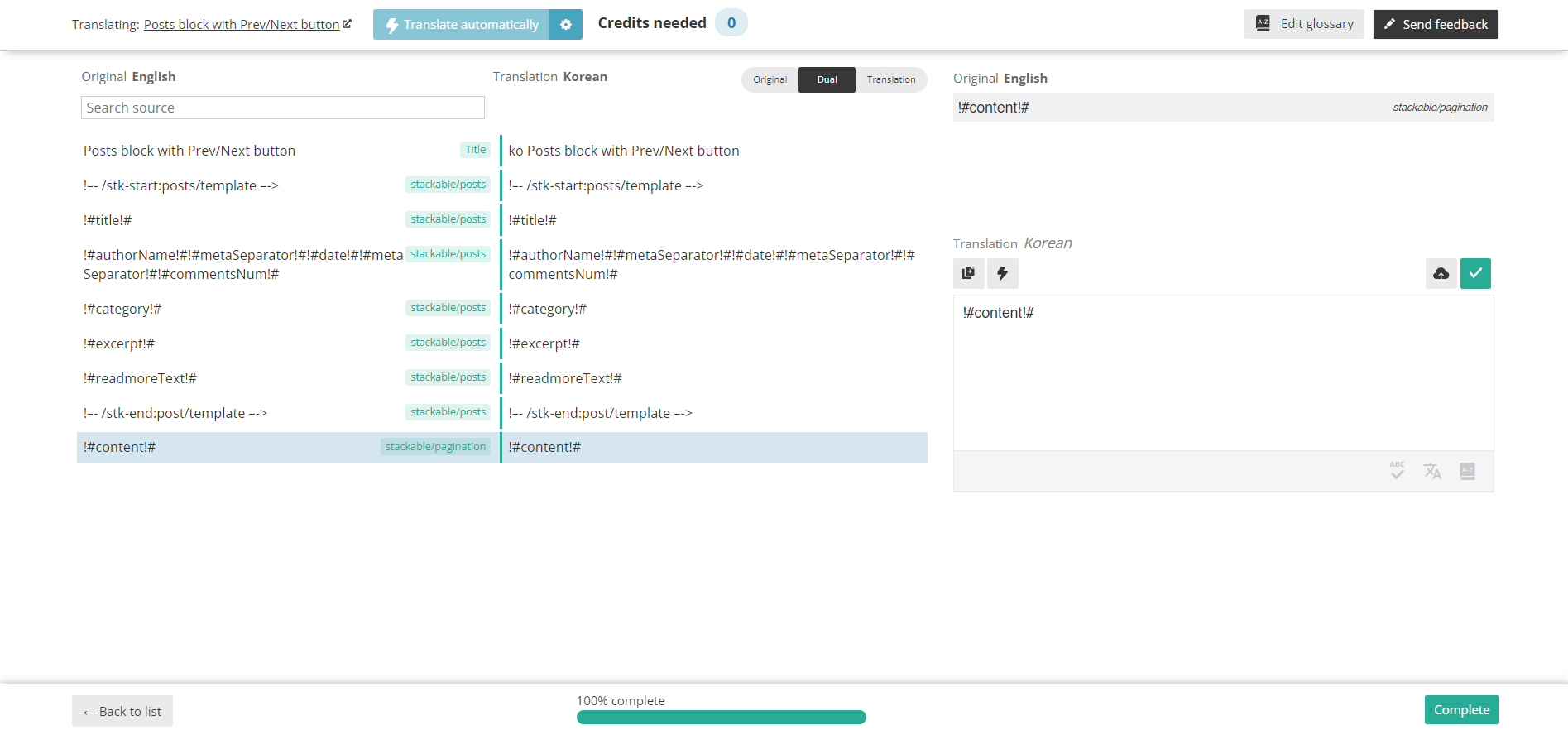Select highlighted source row '!#content!#'
Image resolution: width=1568 pixels, height=730 pixels.
(286, 447)
